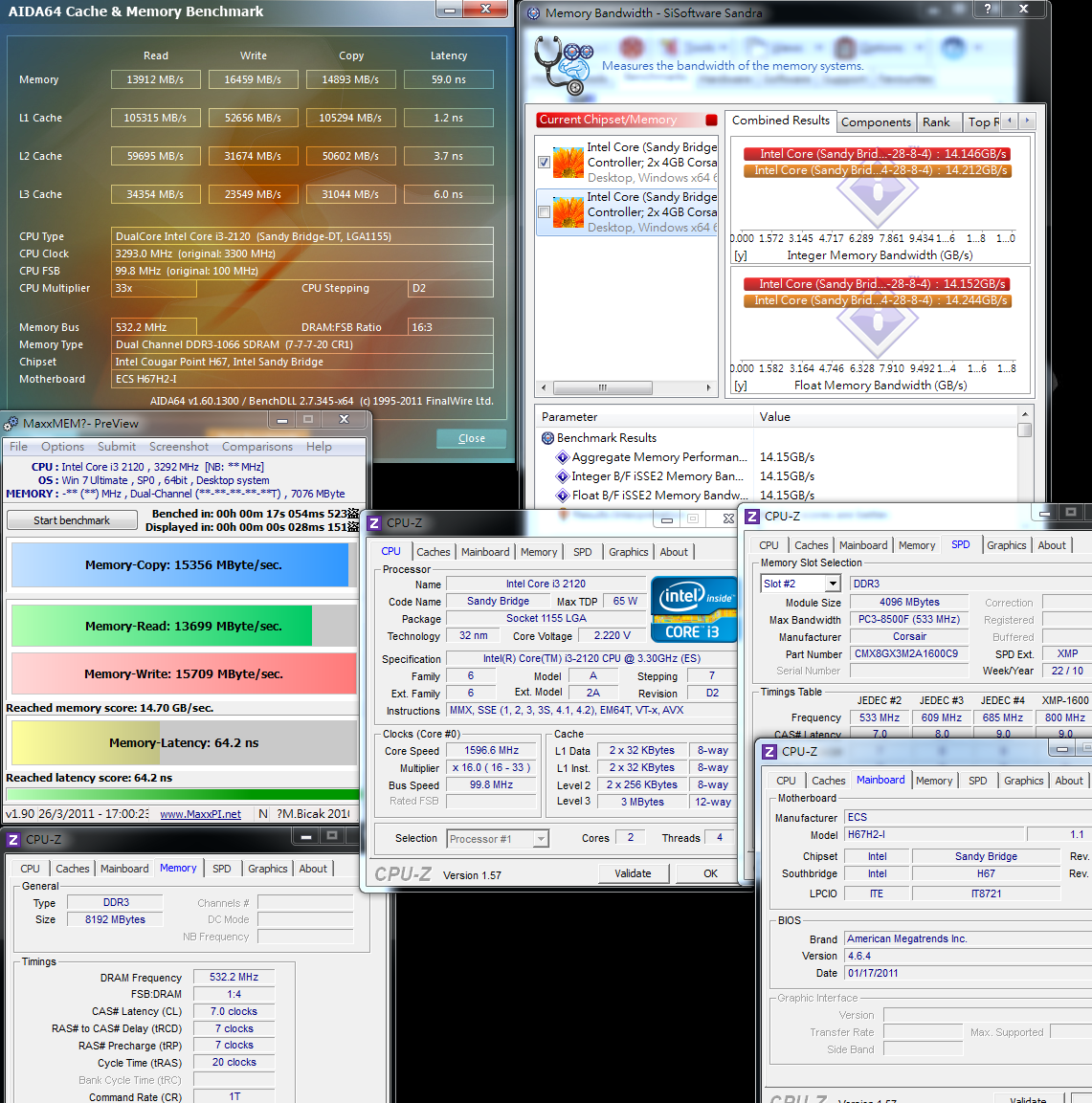Click Start benchmark in MaxxMEM
Viewport: 1092px width, 1103px height.
tap(72, 520)
